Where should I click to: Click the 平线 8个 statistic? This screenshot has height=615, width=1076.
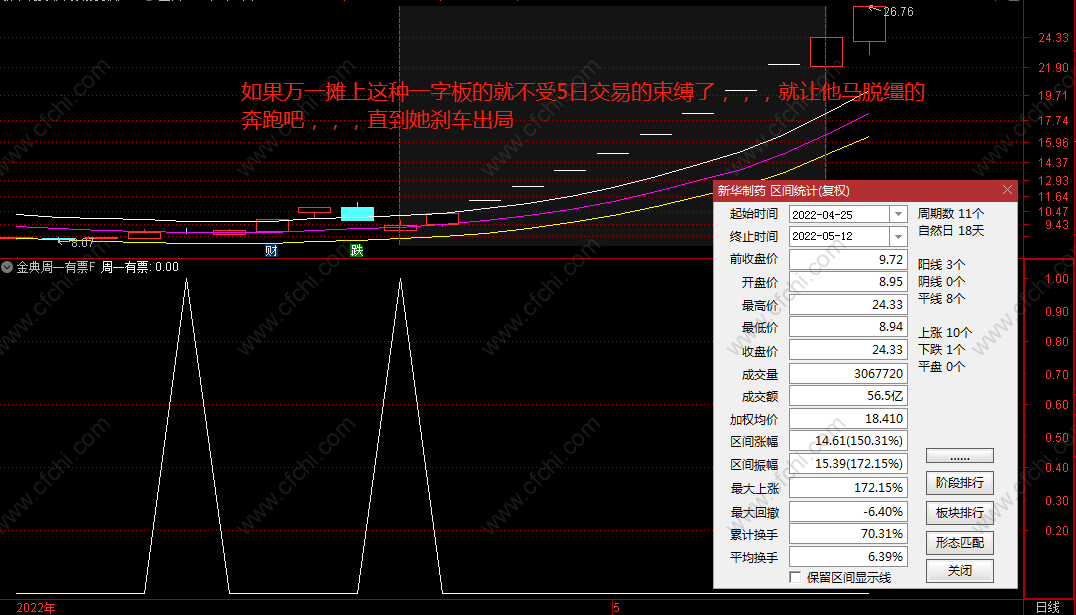942,299
